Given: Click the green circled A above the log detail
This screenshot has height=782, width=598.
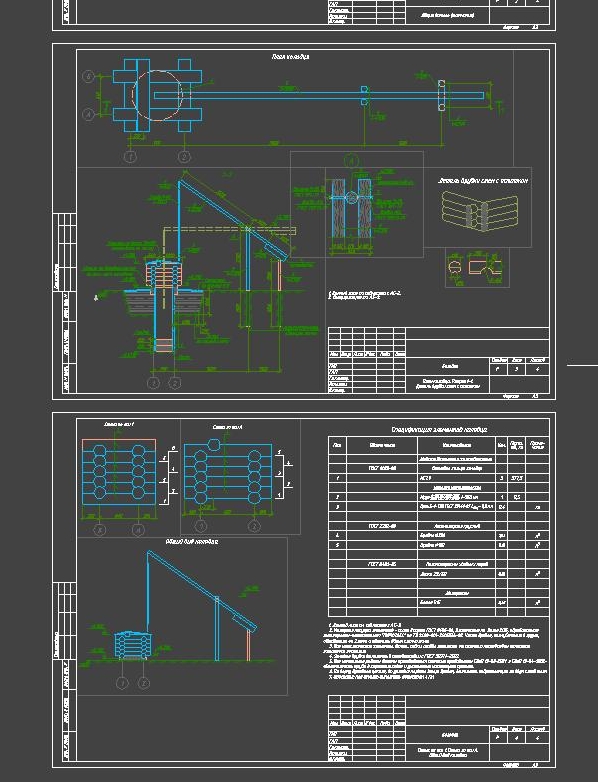Looking at the screenshot, I should (x=352, y=161).
